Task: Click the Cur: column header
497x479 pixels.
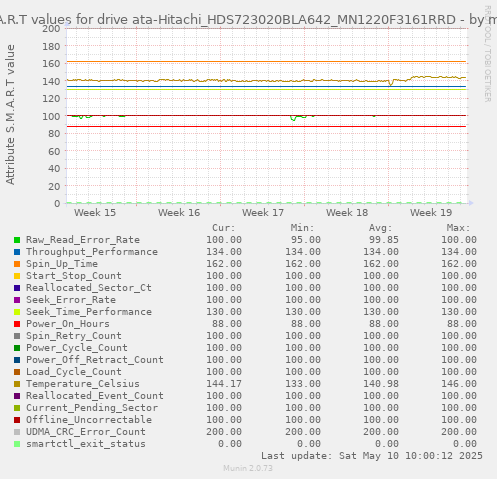Action: (x=224, y=228)
